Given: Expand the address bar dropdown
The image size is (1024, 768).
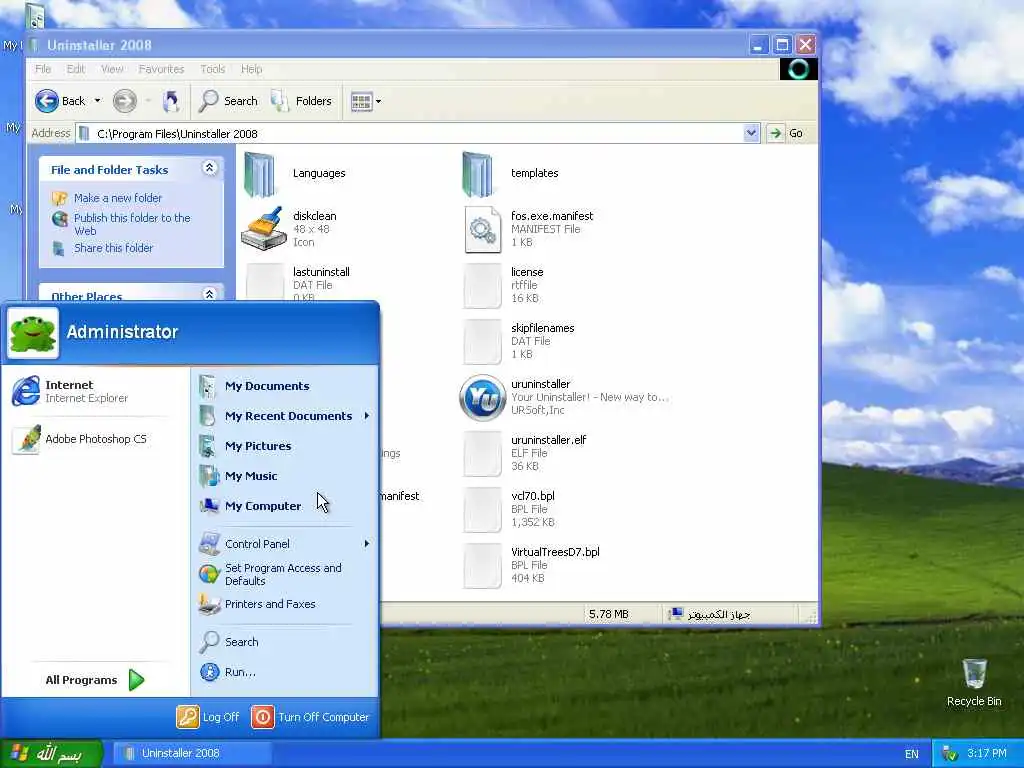Looking at the screenshot, I should [751, 133].
